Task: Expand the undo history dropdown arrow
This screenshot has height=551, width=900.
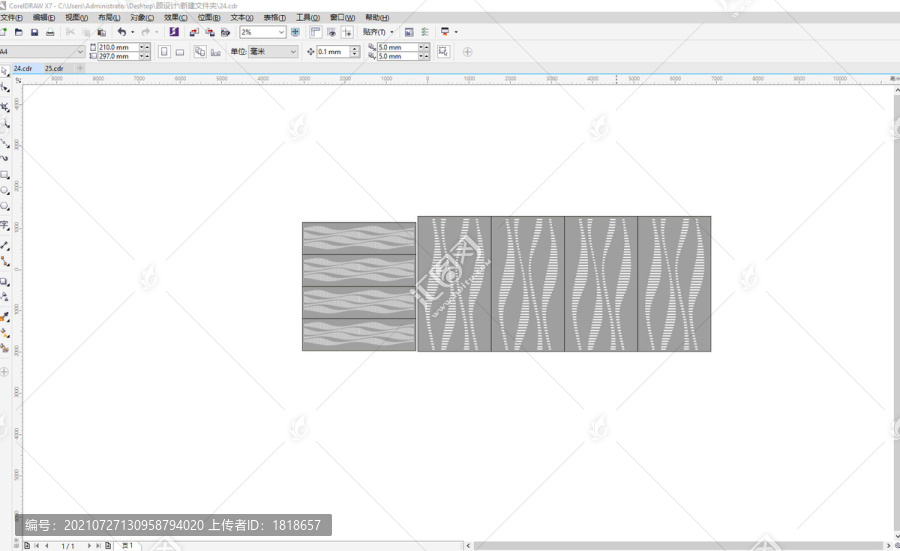Action: tap(133, 32)
